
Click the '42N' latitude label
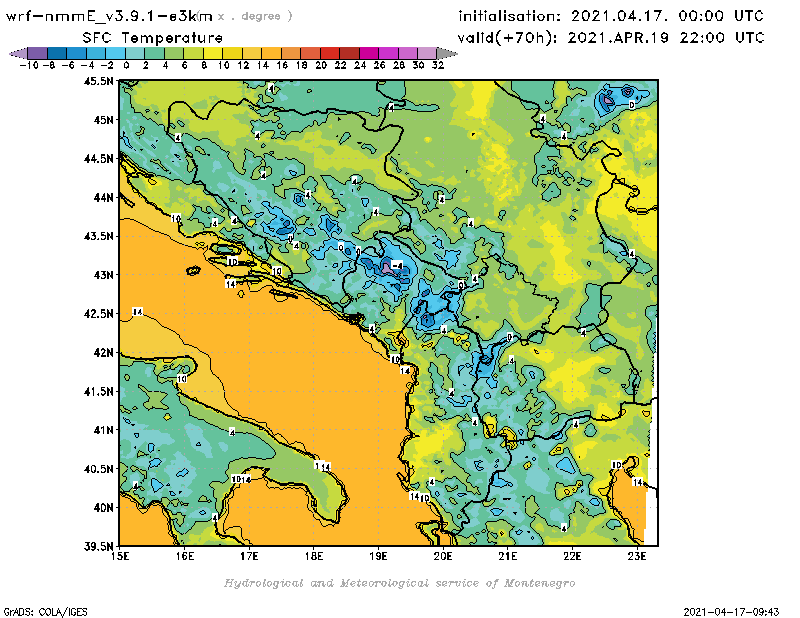[x=103, y=353]
